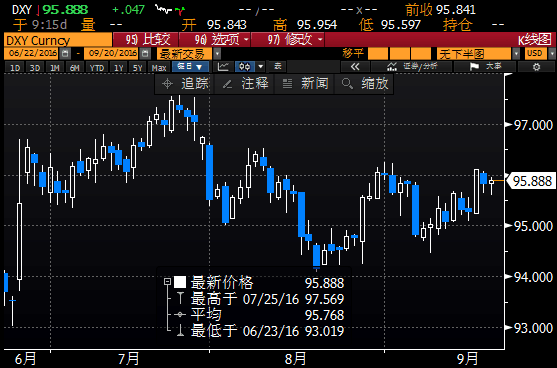The width and height of the screenshot is (557, 368).
Task: Open 95) 比较 compare menu
Action: tap(146, 39)
